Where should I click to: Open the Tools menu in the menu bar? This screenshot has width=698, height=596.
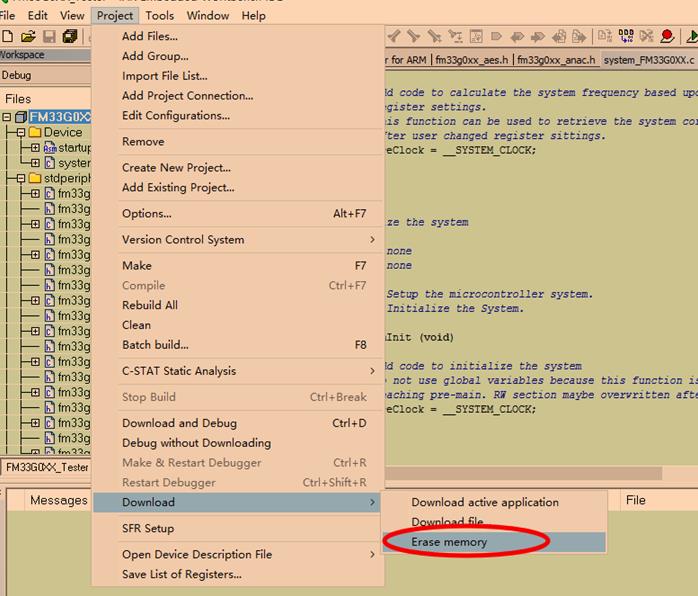pyautogui.click(x=159, y=15)
